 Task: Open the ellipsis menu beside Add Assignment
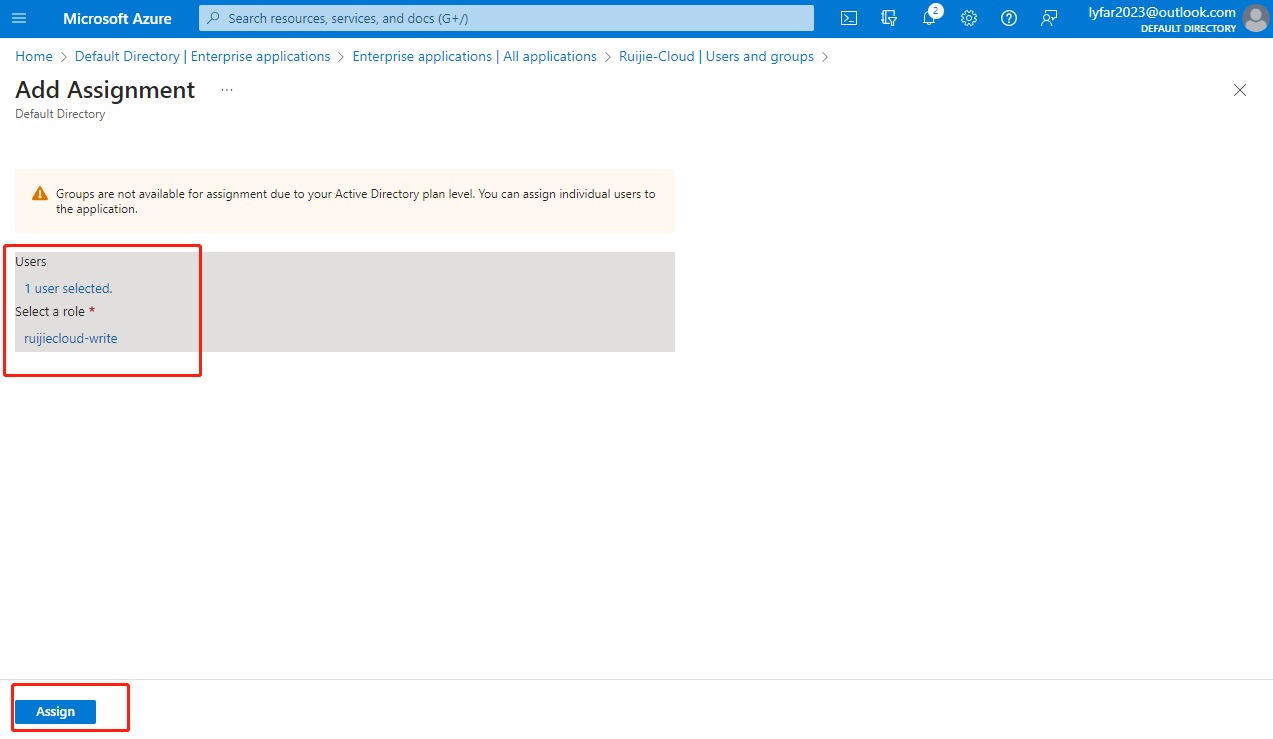pyautogui.click(x=227, y=90)
